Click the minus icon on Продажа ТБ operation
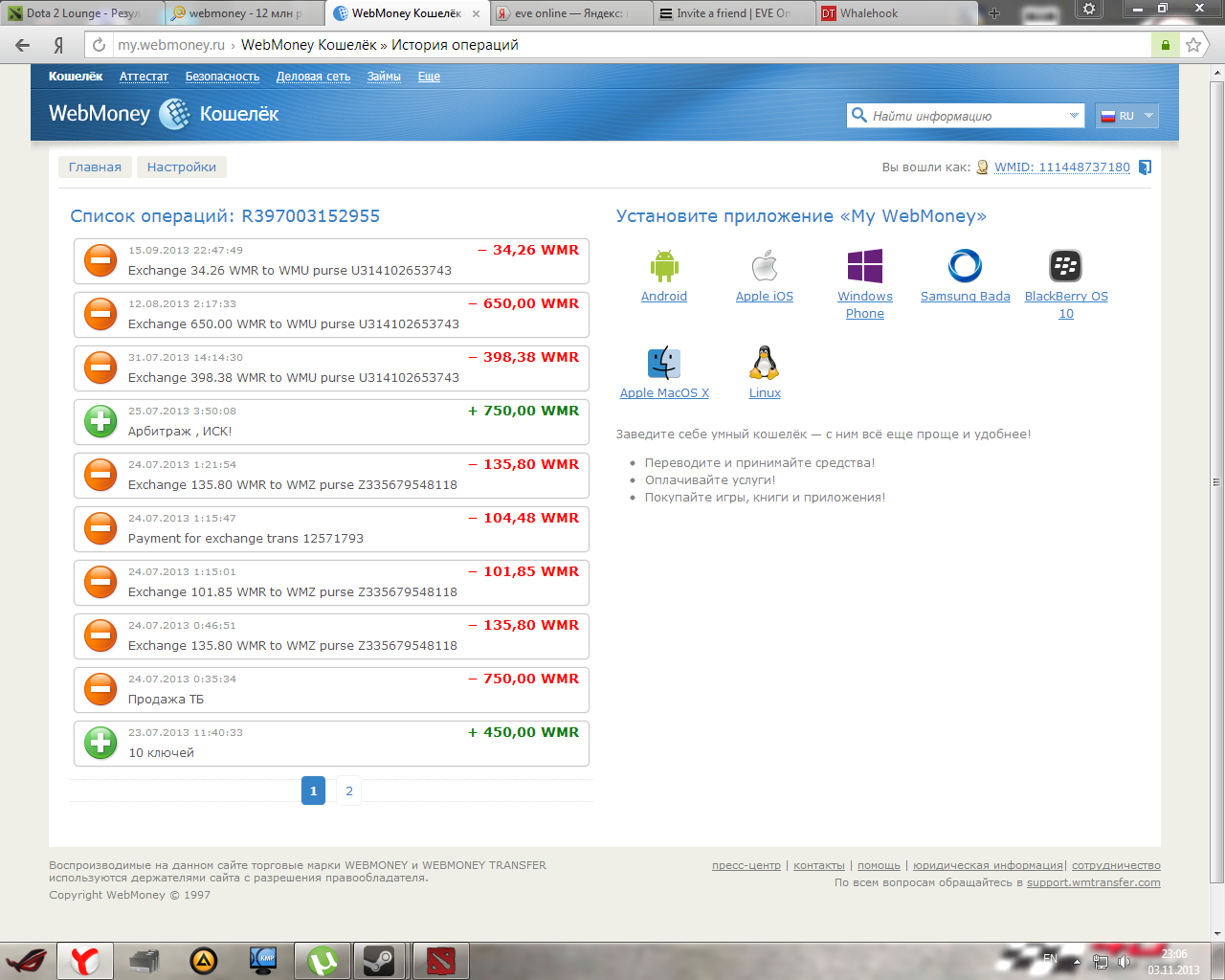Image resolution: width=1225 pixels, height=980 pixels. pos(100,689)
